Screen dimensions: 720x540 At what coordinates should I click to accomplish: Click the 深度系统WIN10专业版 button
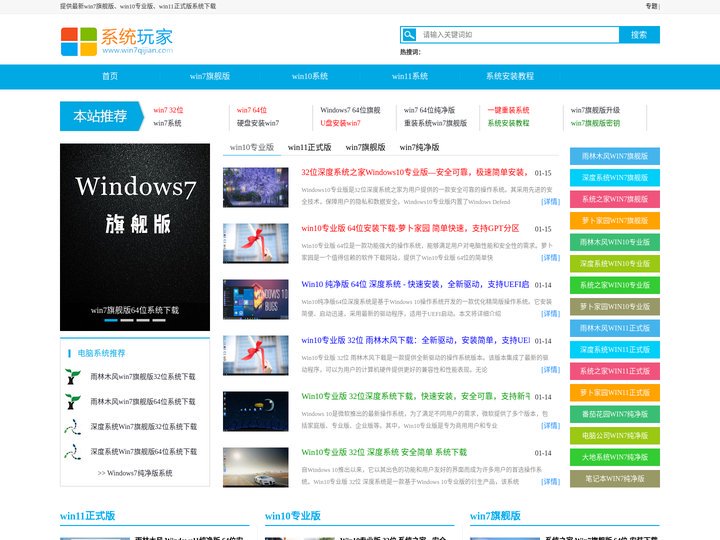[x=615, y=264]
